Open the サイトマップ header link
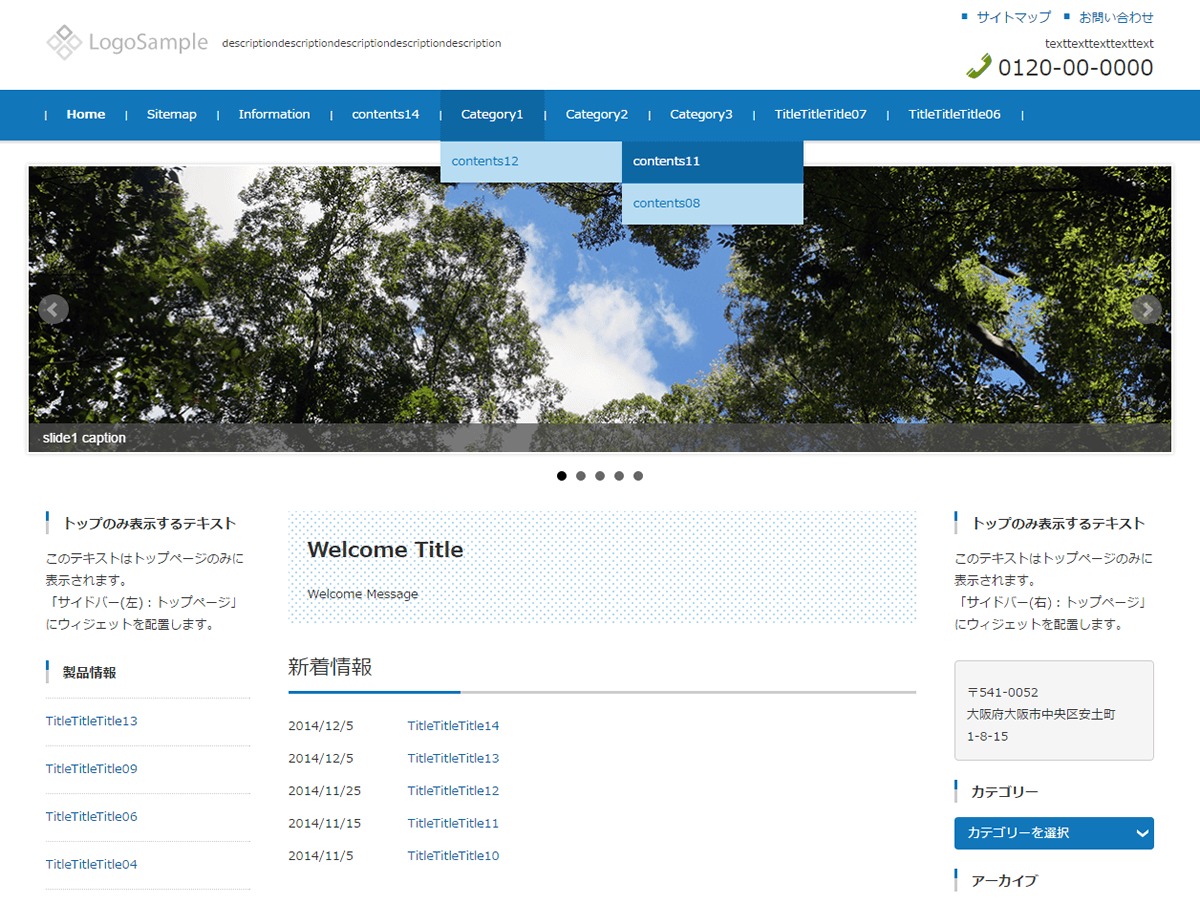1200x900 pixels. pos(1013,17)
